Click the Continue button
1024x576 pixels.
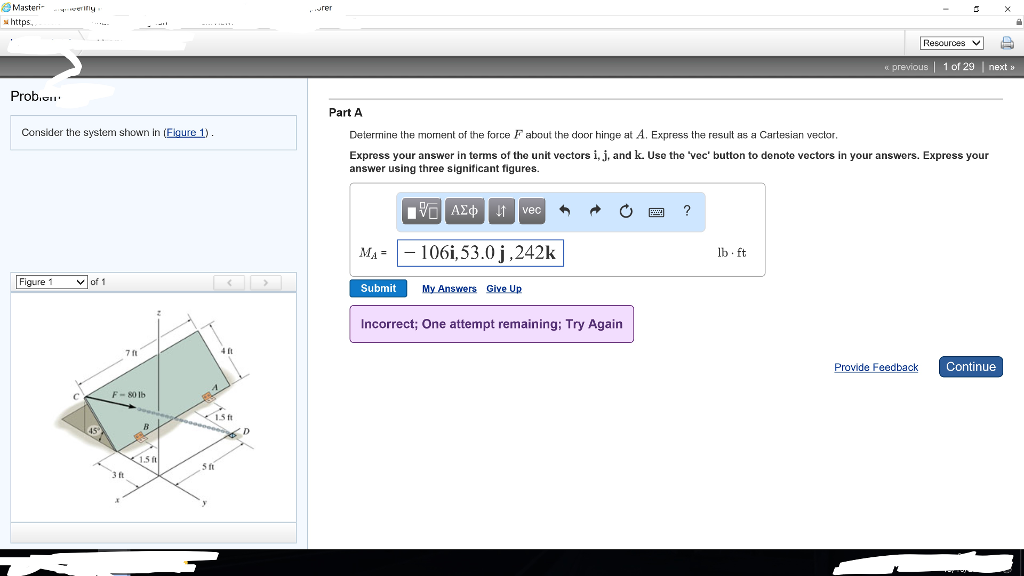(970, 366)
